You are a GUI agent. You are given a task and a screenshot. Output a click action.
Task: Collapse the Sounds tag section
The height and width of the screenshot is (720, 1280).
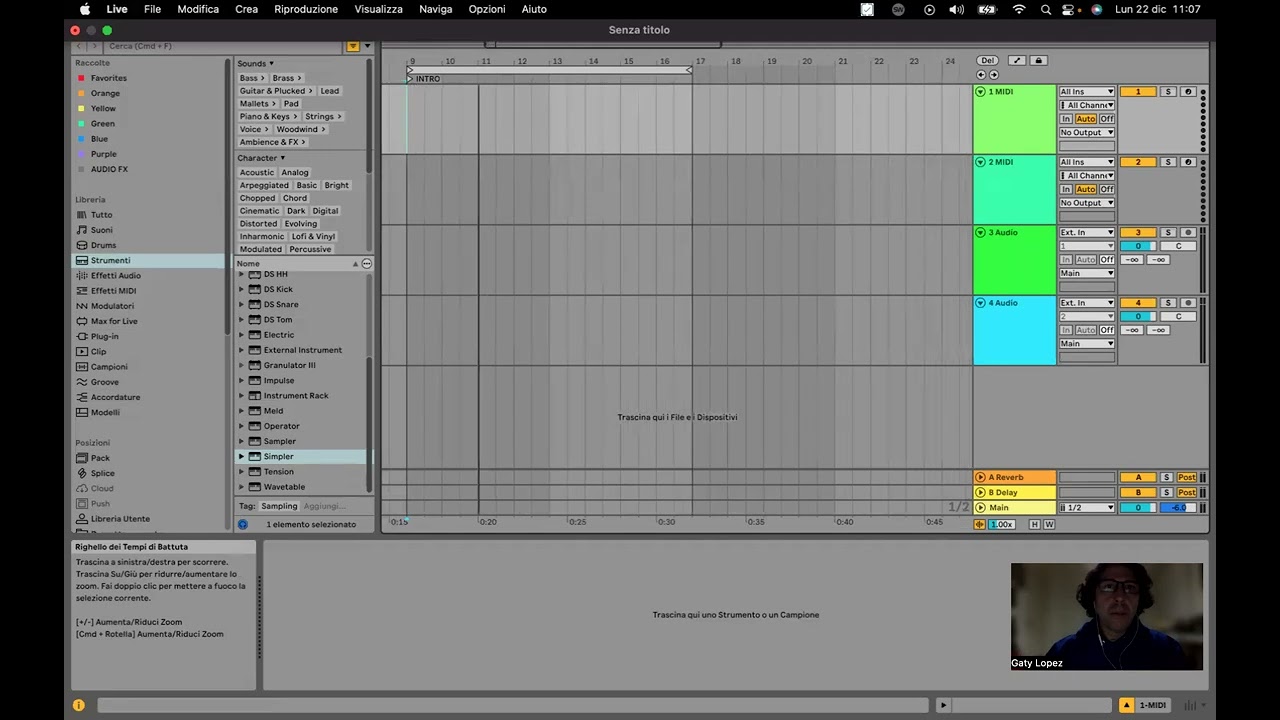click(271, 64)
